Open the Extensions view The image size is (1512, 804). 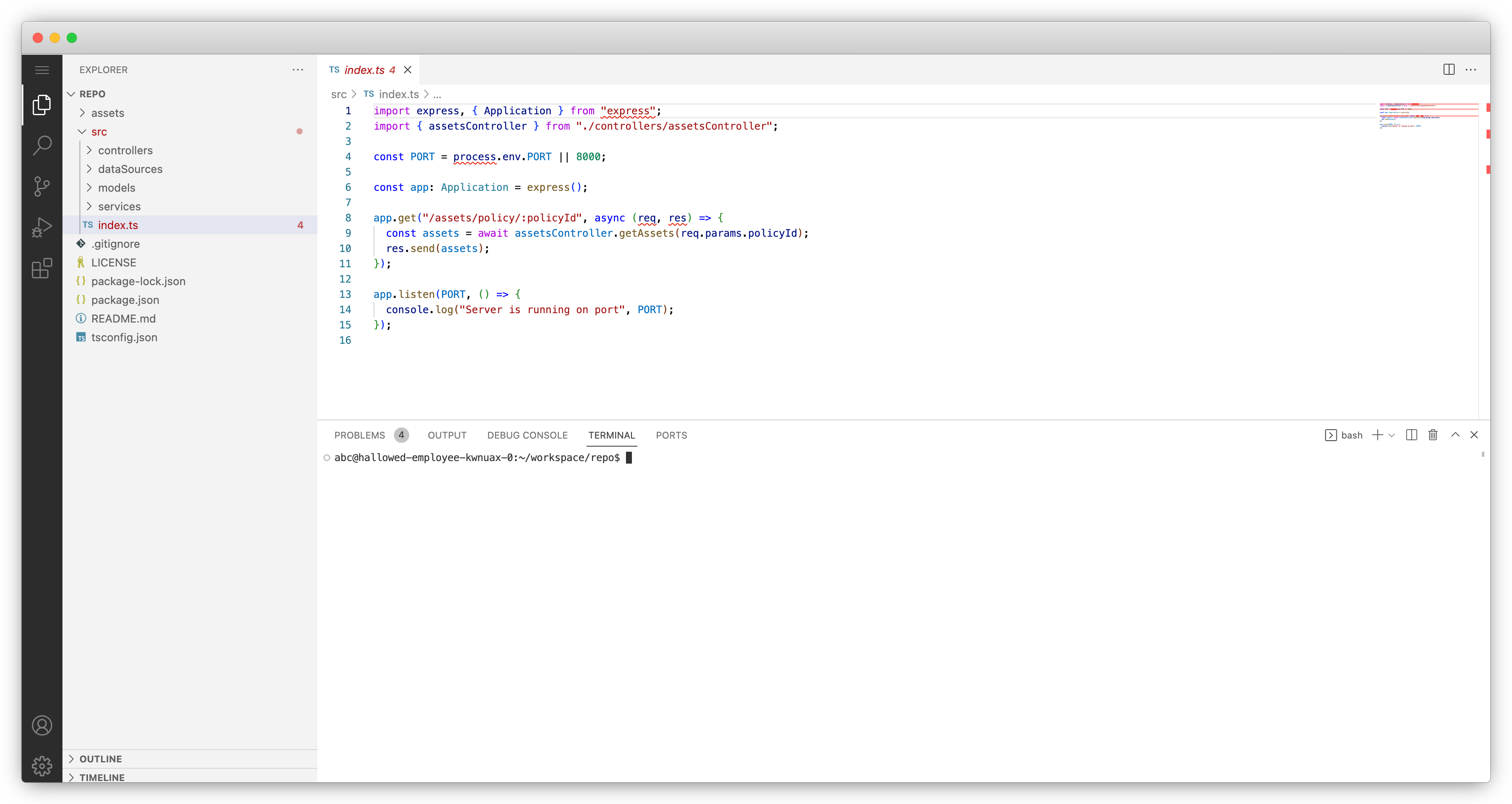(42, 268)
